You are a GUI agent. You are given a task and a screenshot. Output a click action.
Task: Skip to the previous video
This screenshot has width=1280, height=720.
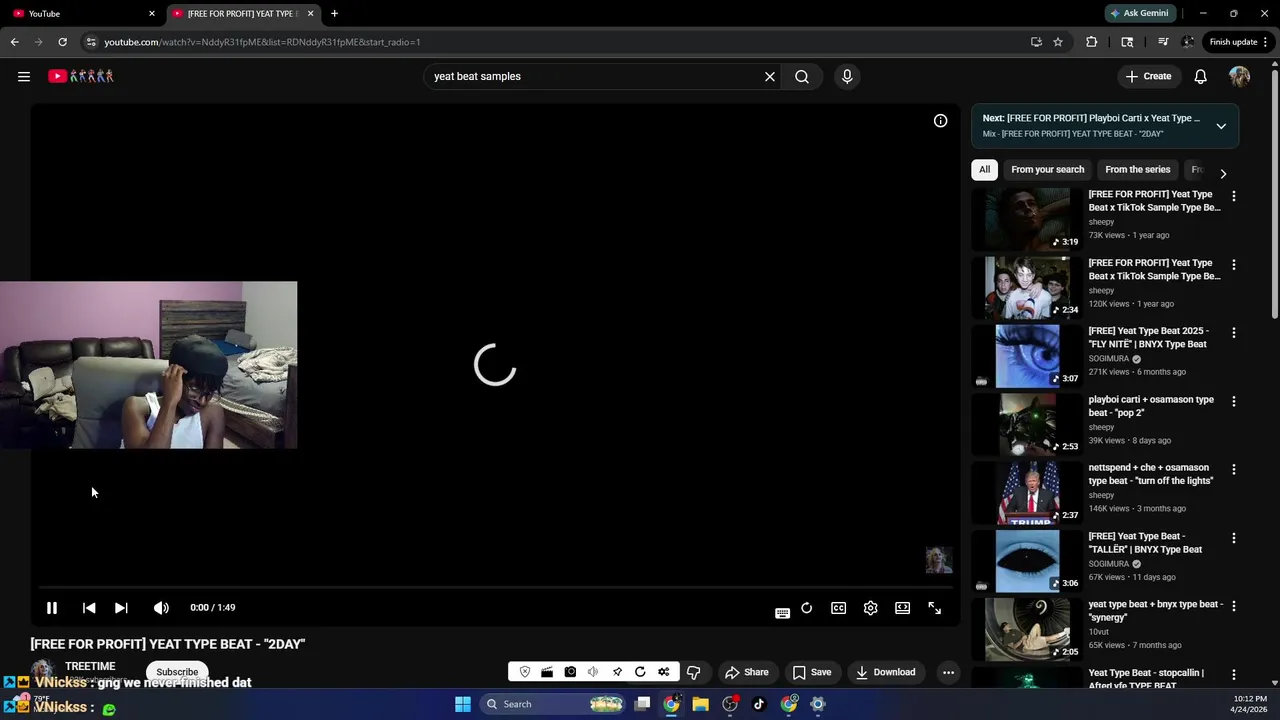pyautogui.click(x=89, y=608)
